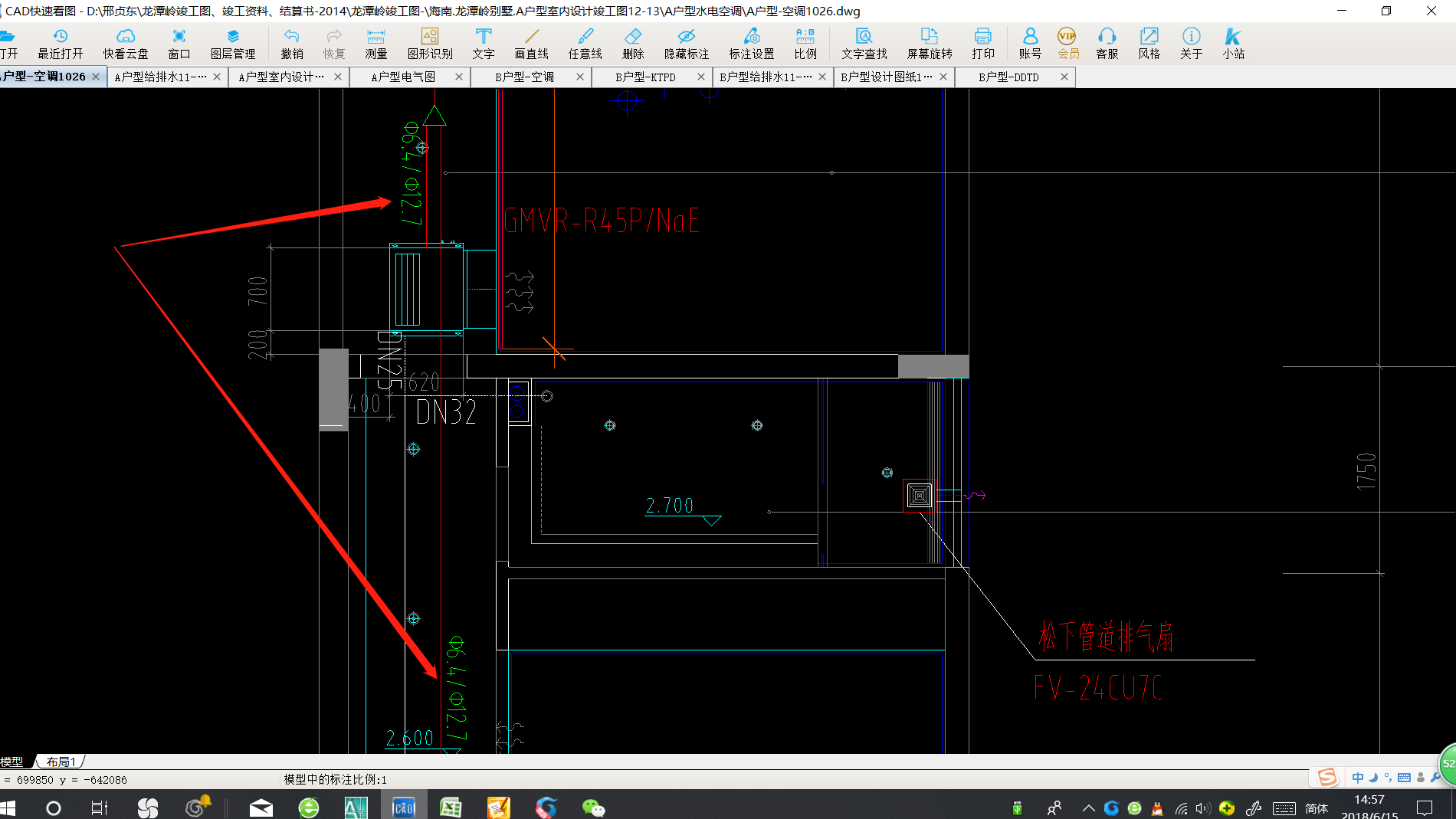
Task: Close the A户型给排水11 tab
Action: (x=217, y=77)
